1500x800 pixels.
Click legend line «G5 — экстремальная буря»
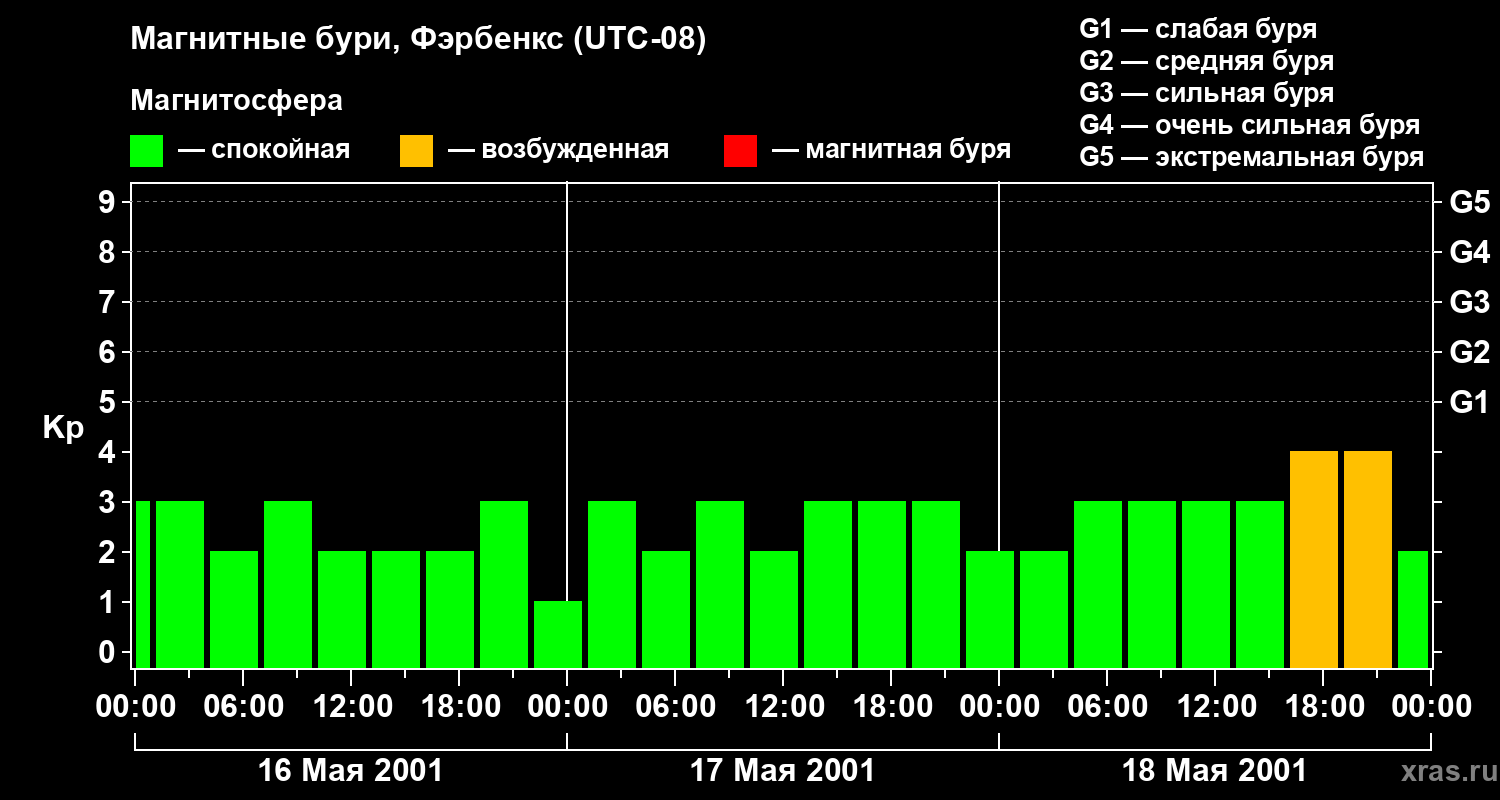click(1252, 157)
